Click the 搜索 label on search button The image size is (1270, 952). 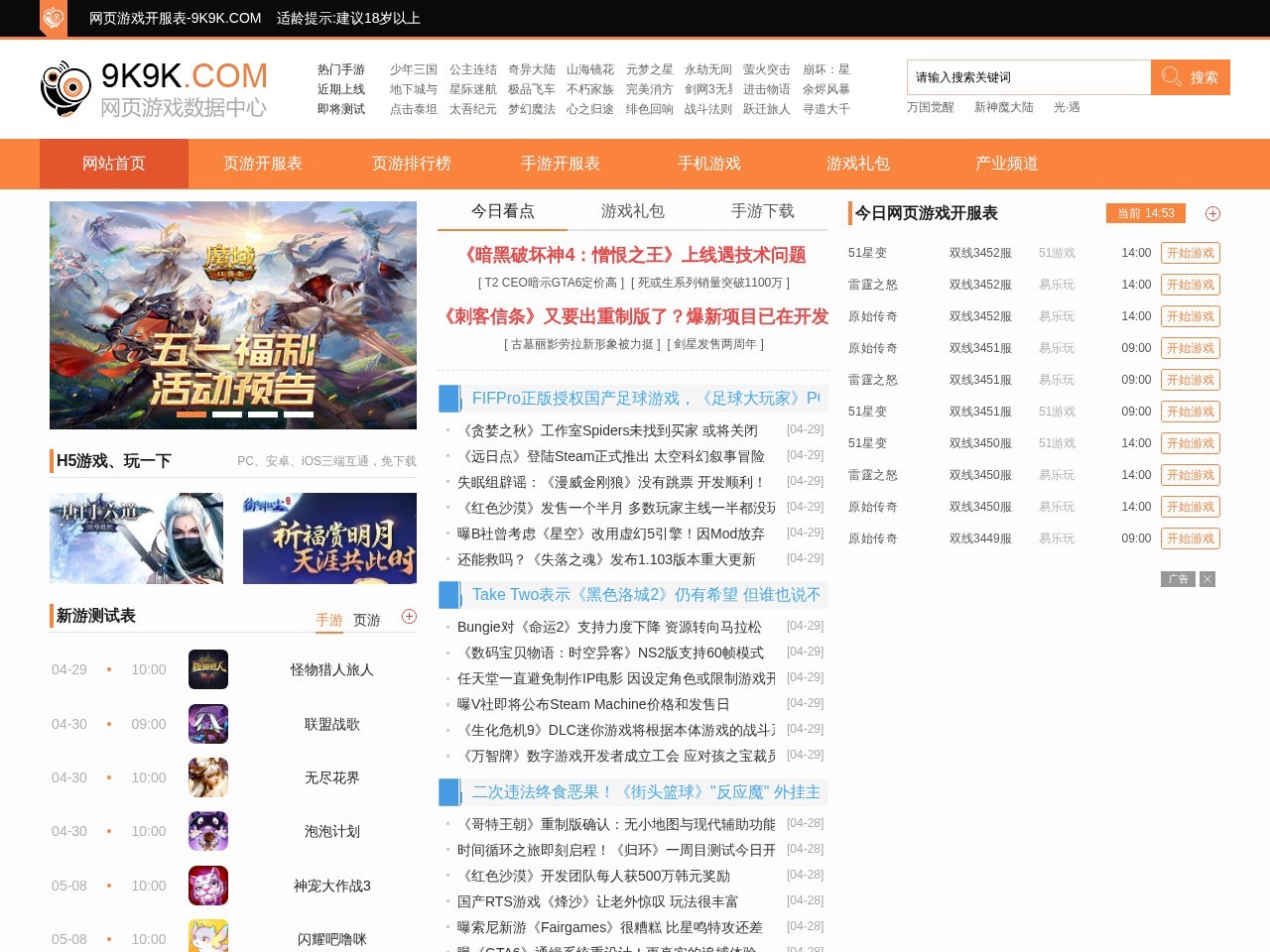tap(1205, 77)
